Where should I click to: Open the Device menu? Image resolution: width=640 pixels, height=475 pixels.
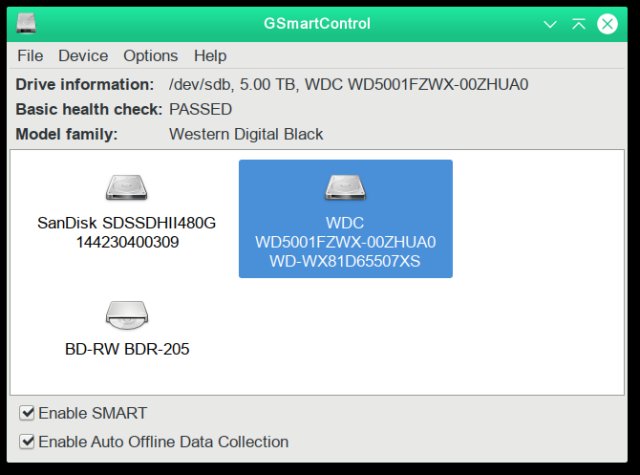[x=83, y=55]
